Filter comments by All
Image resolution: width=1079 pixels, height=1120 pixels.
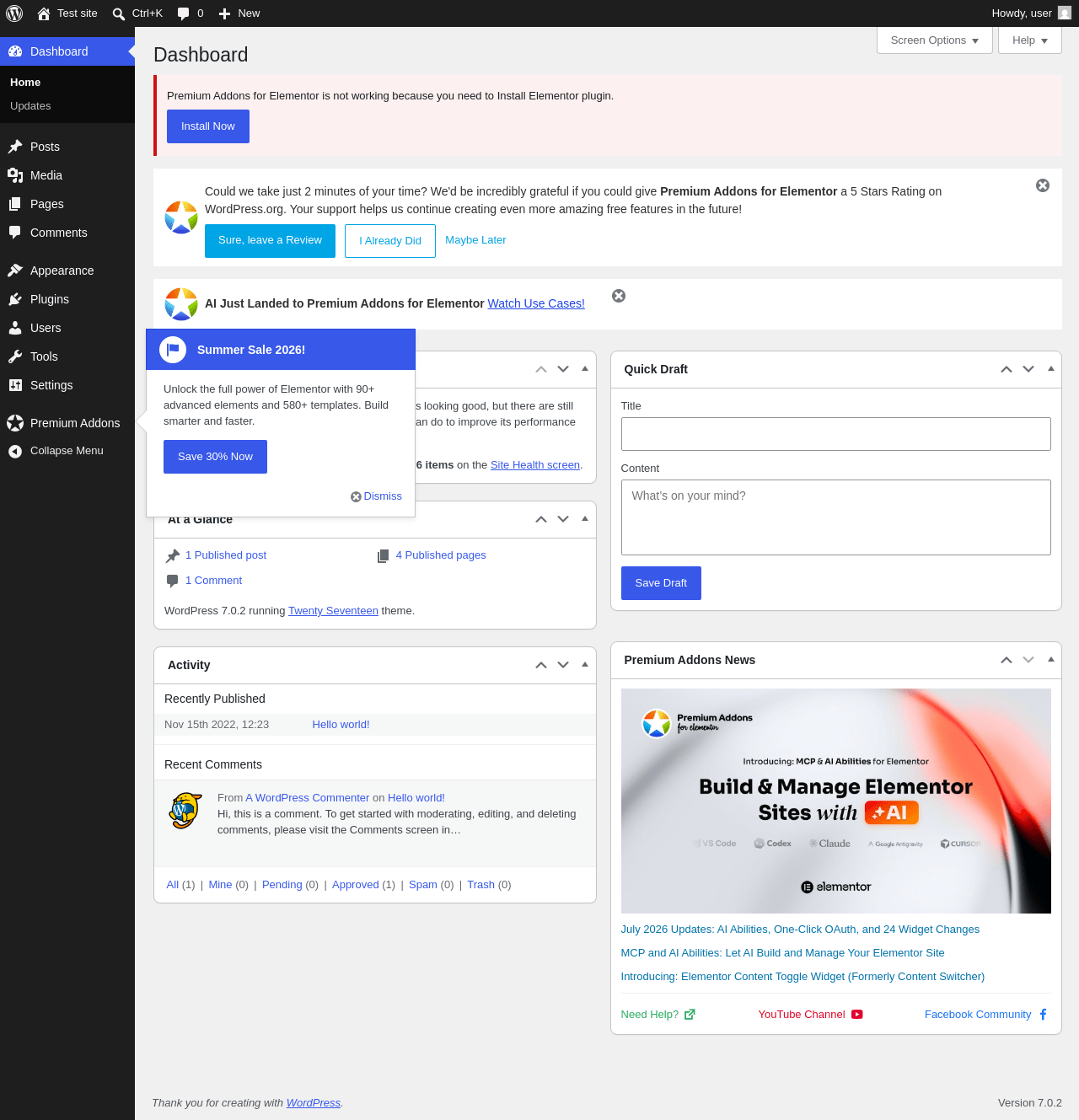pos(173,885)
